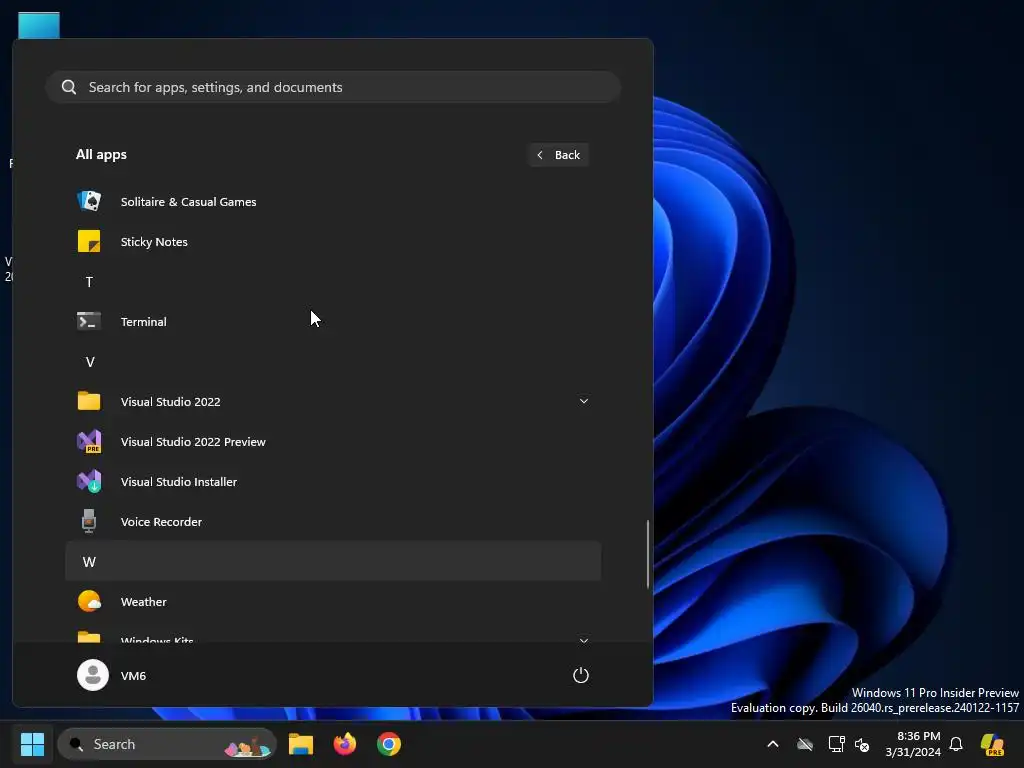Viewport: 1024px width, 768px height.
Task: Click the Visual Studio Installer label
Action: [x=179, y=481]
